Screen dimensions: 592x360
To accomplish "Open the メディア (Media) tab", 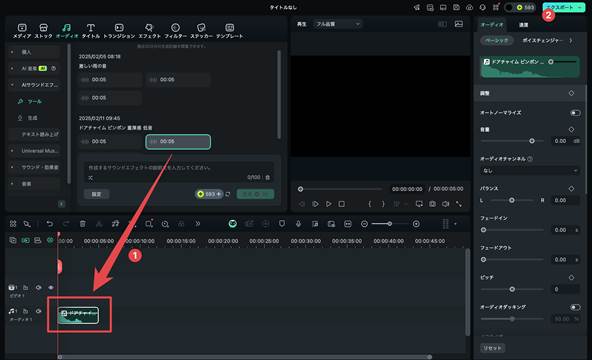I will pyautogui.click(x=22, y=31).
